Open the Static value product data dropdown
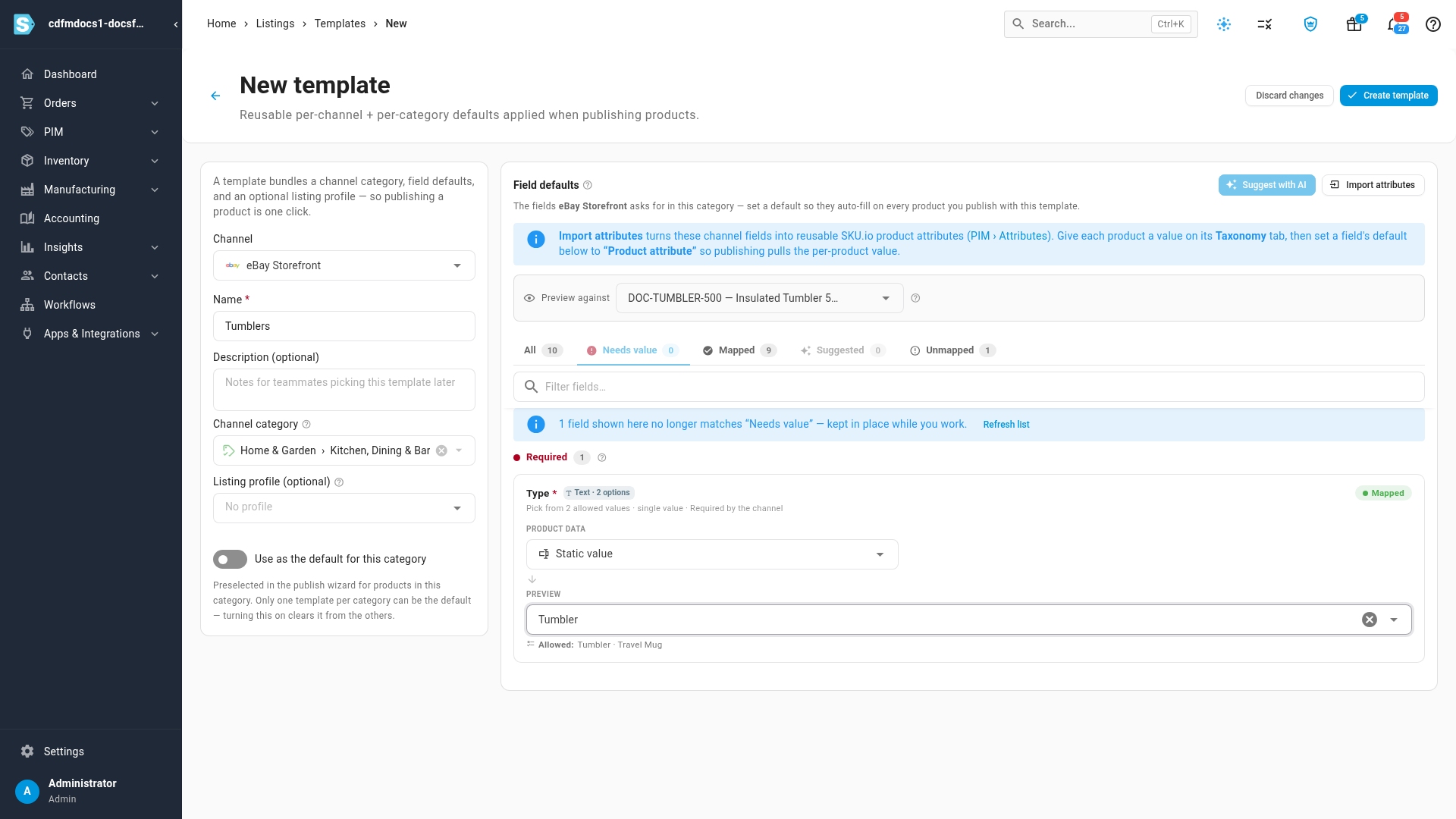This screenshot has width=1456, height=819. (712, 554)
